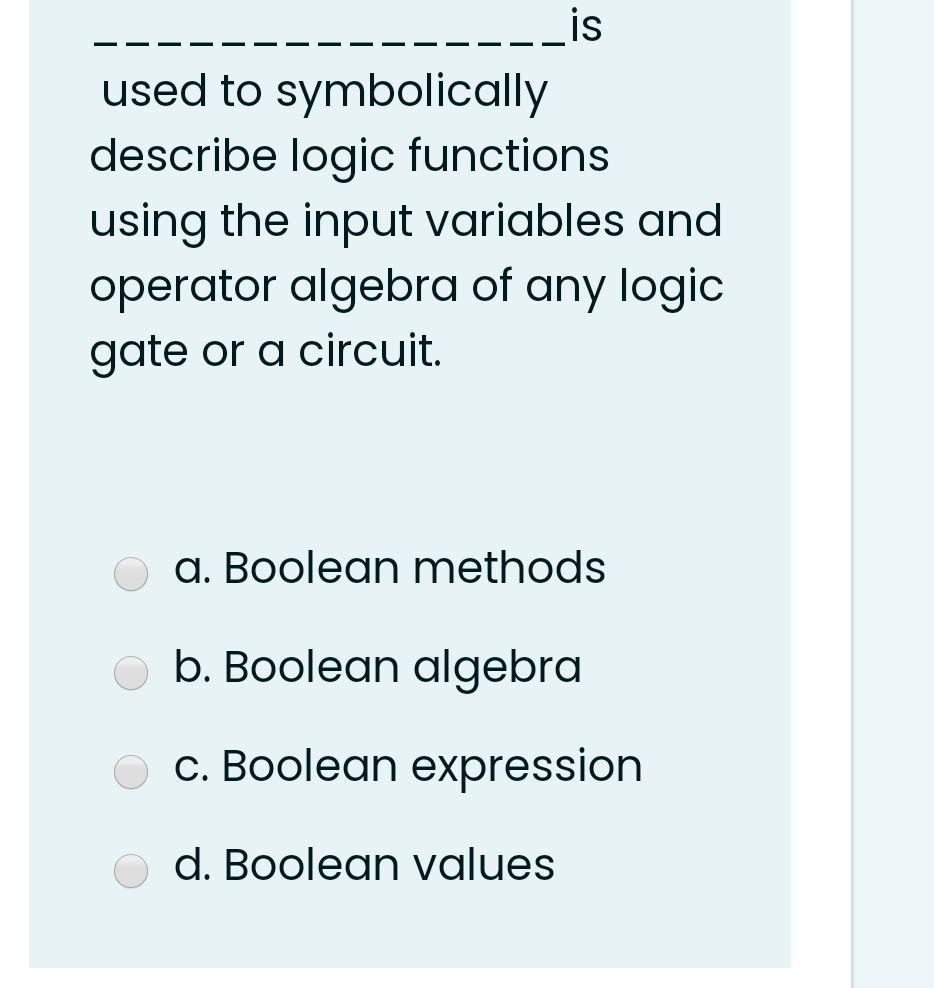The height and width of the screenshot is (988, 934).
Task: Click the 'b. Boolean algebra' option text
Action: [377, 666]
